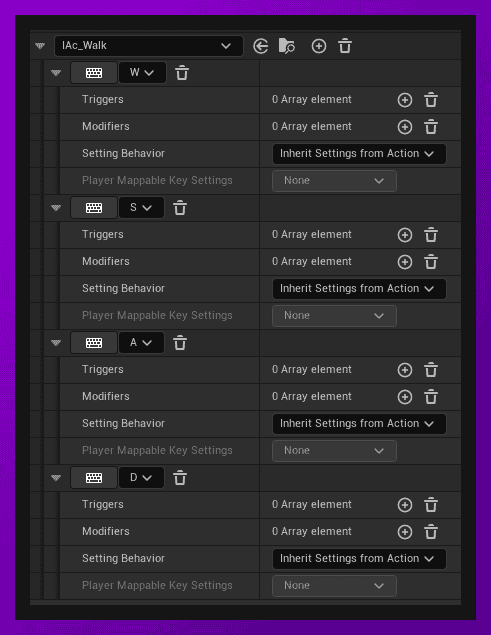Viewport: 491px width, 635px height.
Task: Listen for key press on the A mapping
Action: pyautogui.click(x=94, y=343)
